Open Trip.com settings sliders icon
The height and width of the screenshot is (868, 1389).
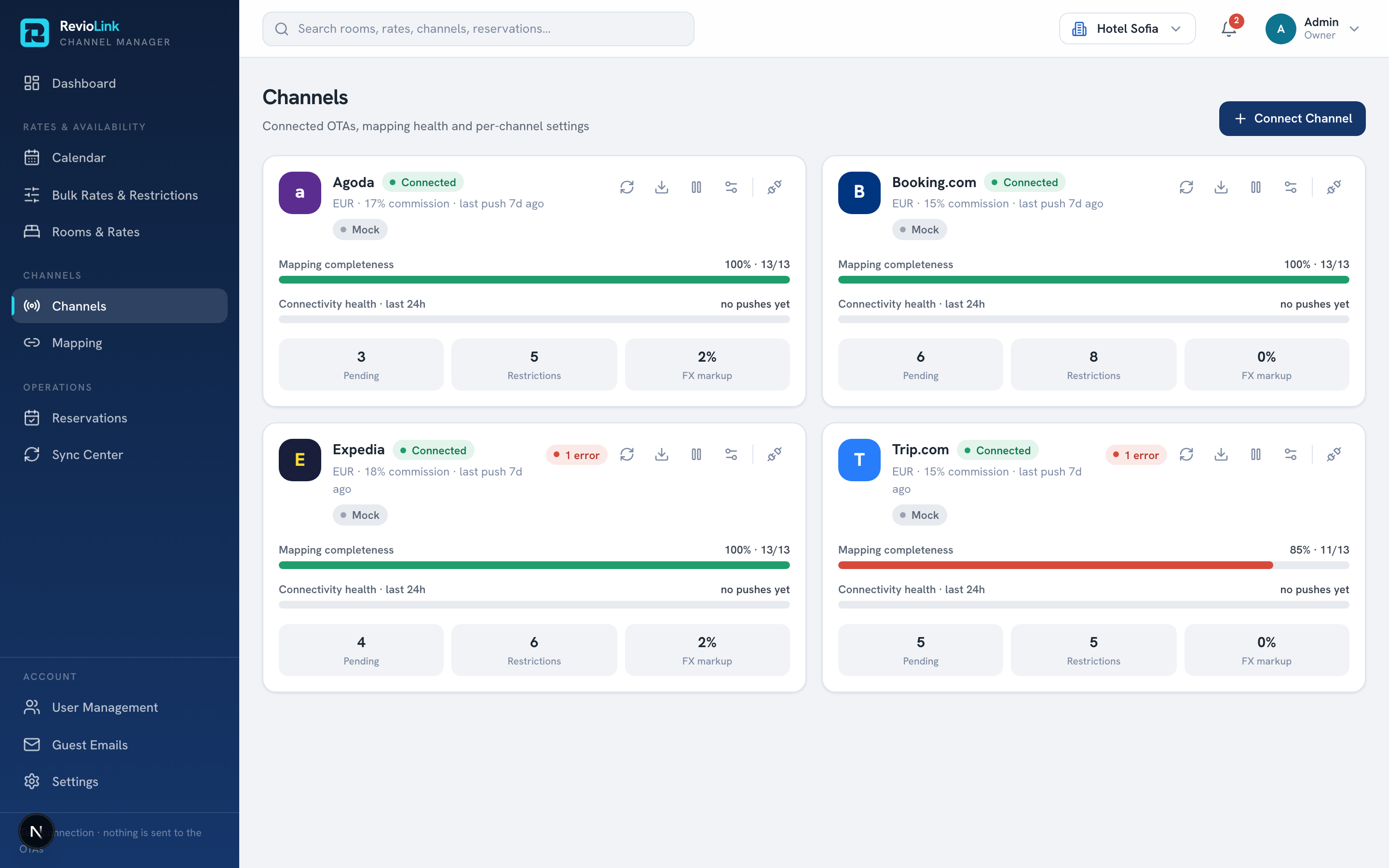pyautogui.click(x=1290, y=455)
